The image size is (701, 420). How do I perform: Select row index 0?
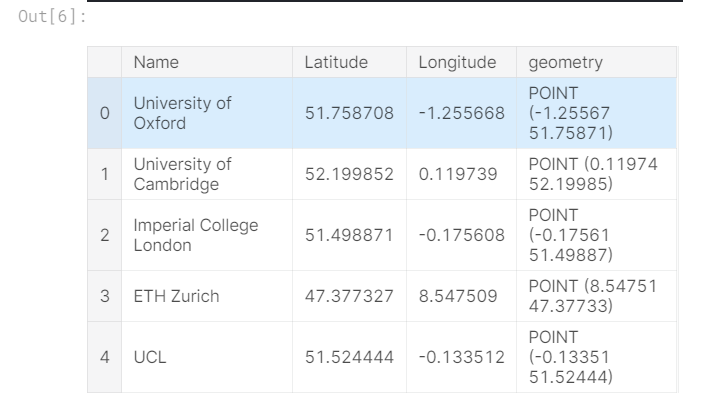(104, 113)
